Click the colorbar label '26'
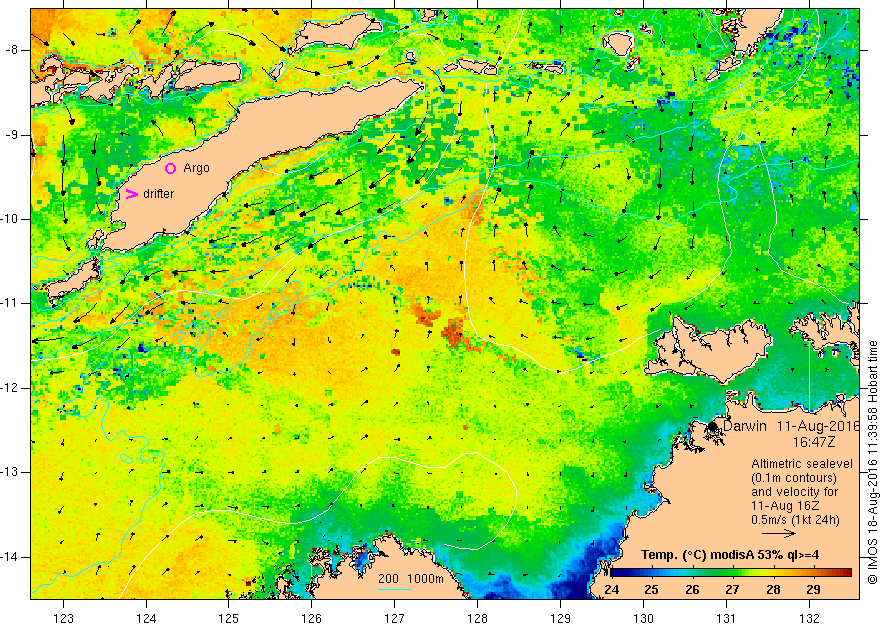880x630 pixels. coord(691,590)
